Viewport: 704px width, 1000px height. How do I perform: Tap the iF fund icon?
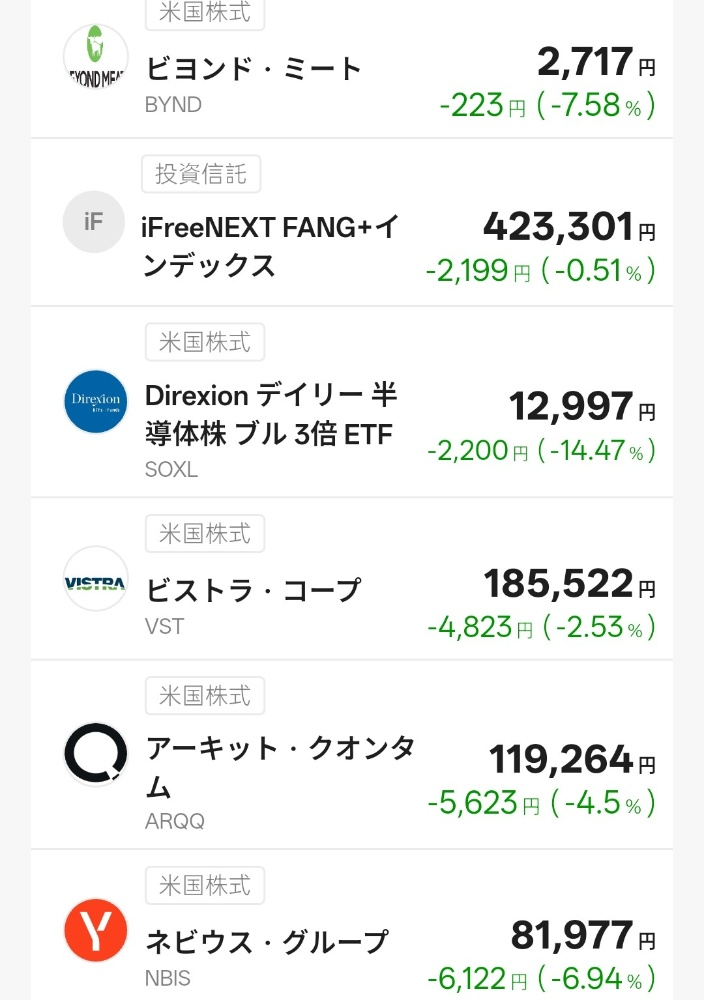(94, 222)
